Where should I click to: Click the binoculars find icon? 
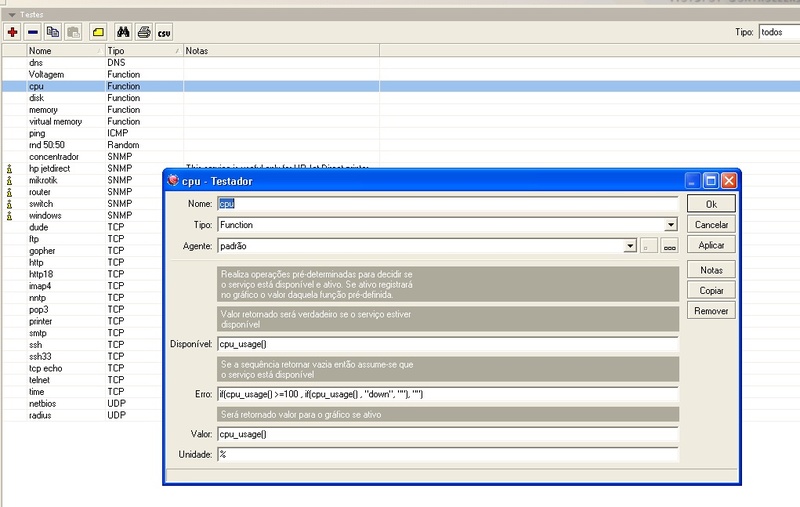pyautogui.click(x=123, y=32)
